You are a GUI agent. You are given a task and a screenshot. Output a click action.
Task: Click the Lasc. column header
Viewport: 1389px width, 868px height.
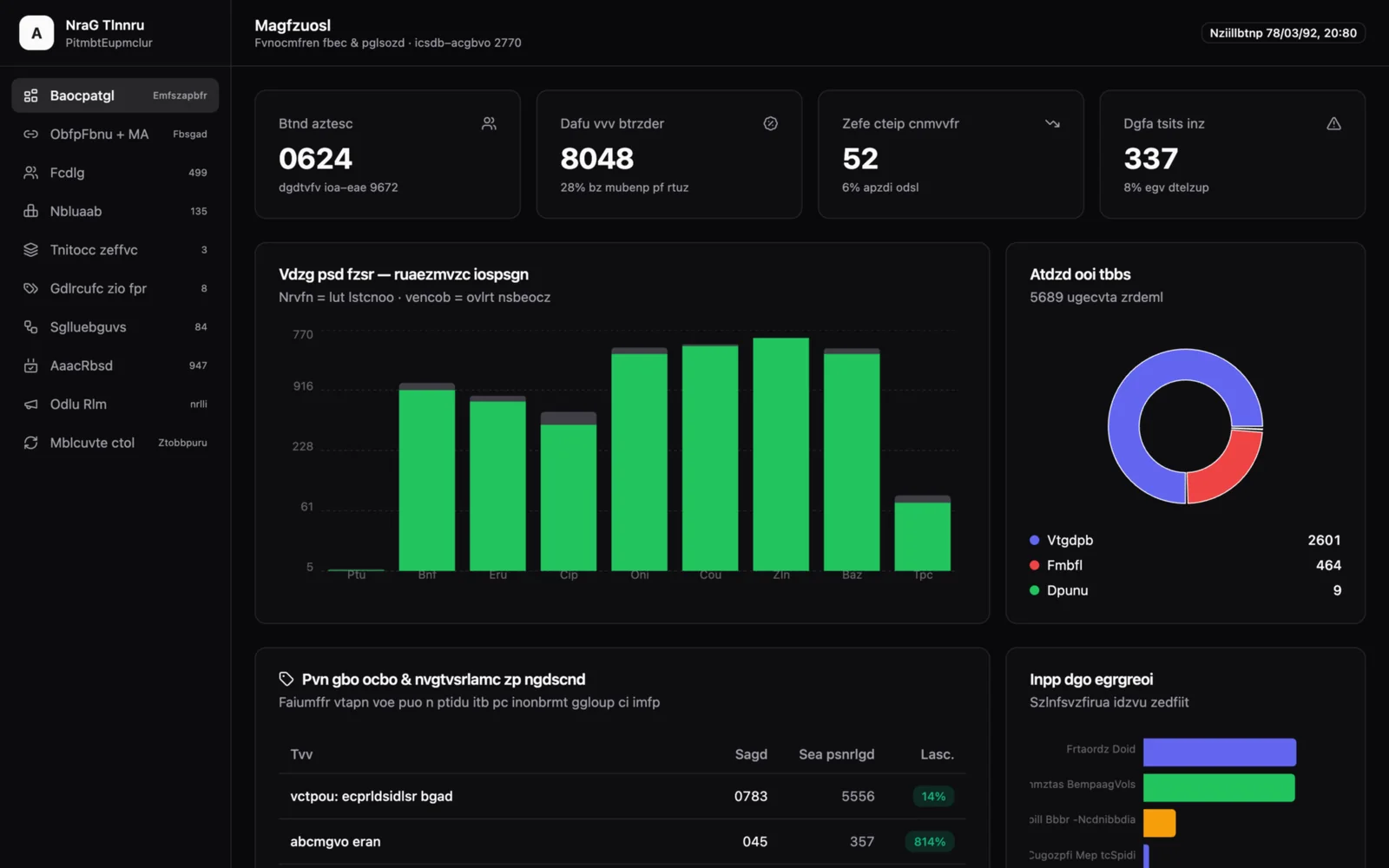click(x=937, y=754)
